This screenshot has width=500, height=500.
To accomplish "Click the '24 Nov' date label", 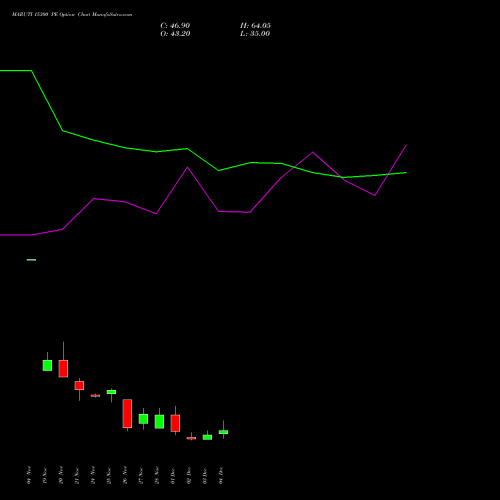I will point(93,476).
